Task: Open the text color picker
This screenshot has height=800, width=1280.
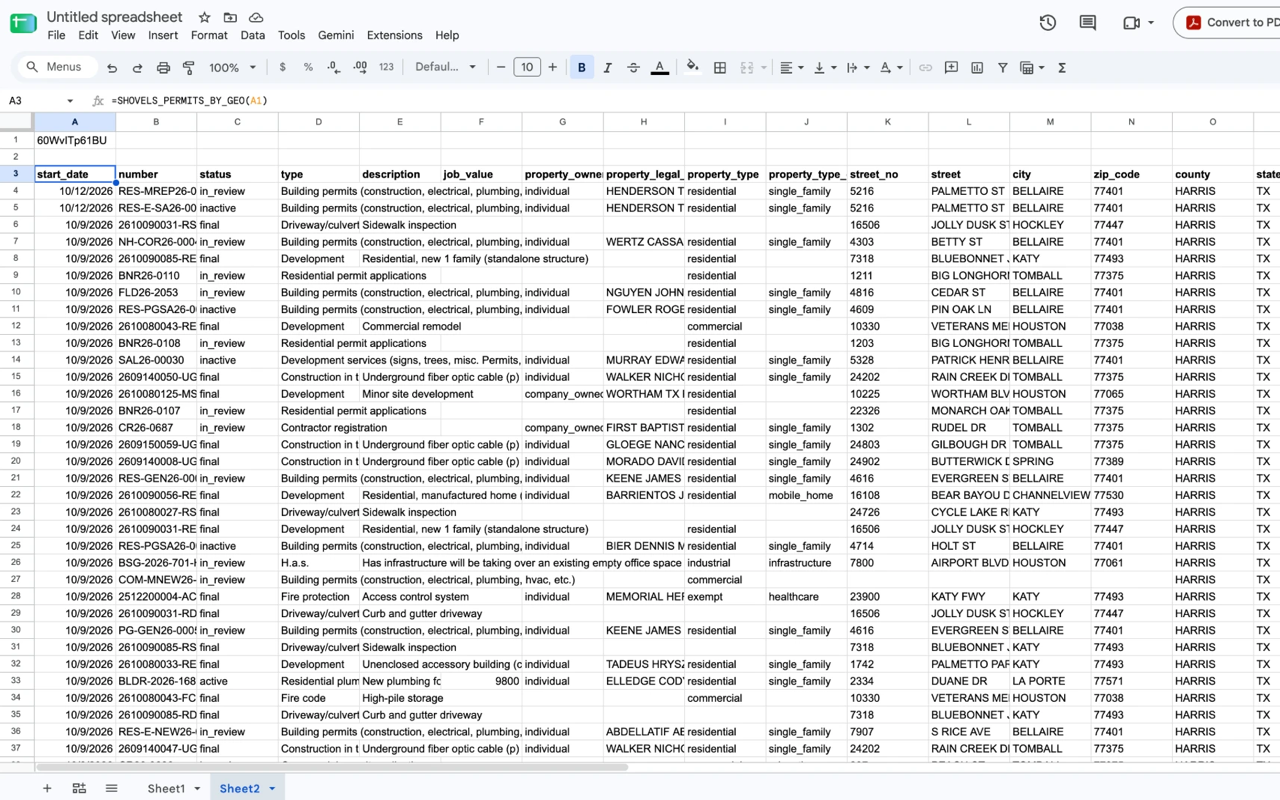Action: point(660,68)
